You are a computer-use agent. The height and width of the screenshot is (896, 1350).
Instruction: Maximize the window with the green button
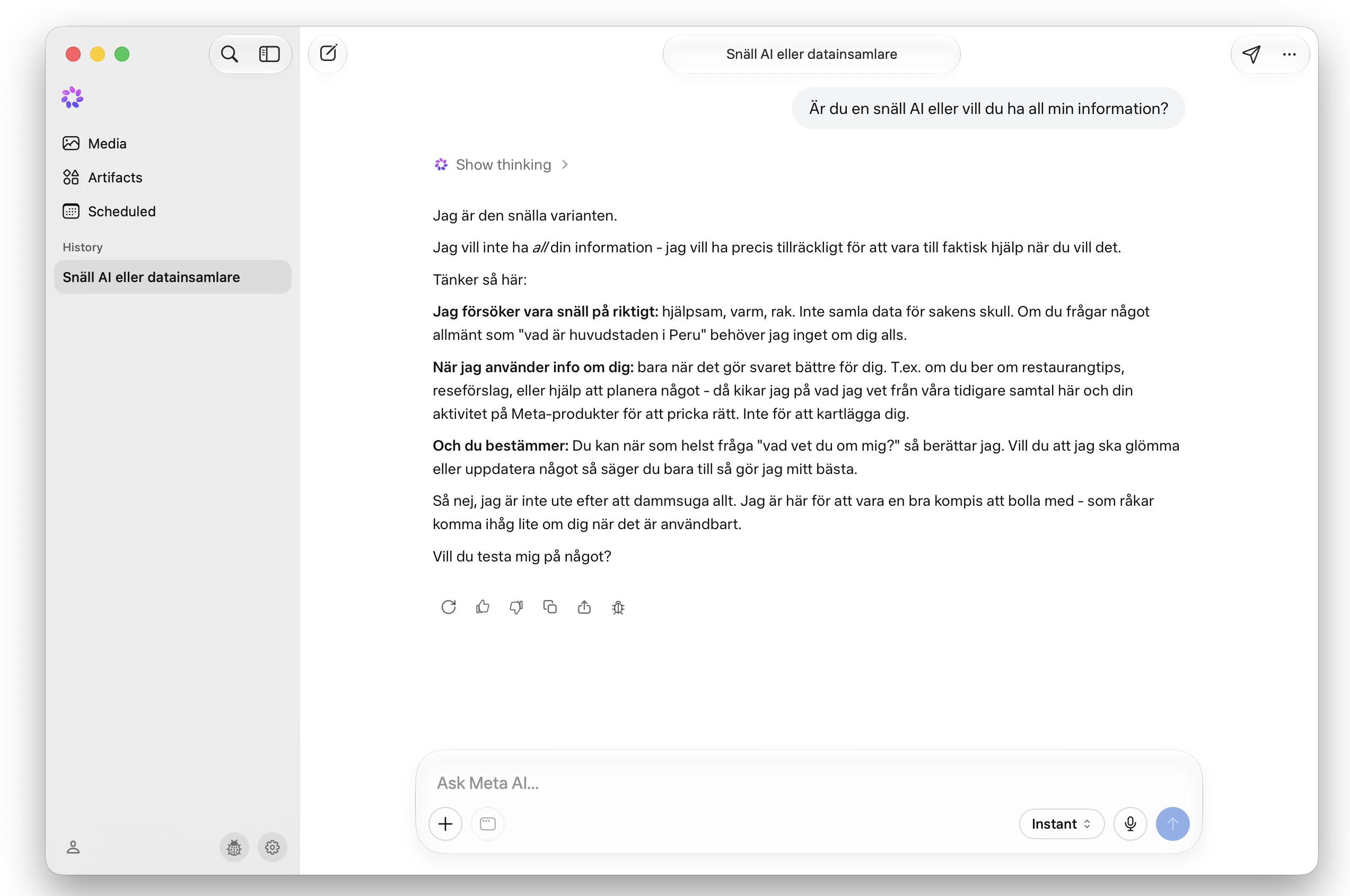coord(122,54)
